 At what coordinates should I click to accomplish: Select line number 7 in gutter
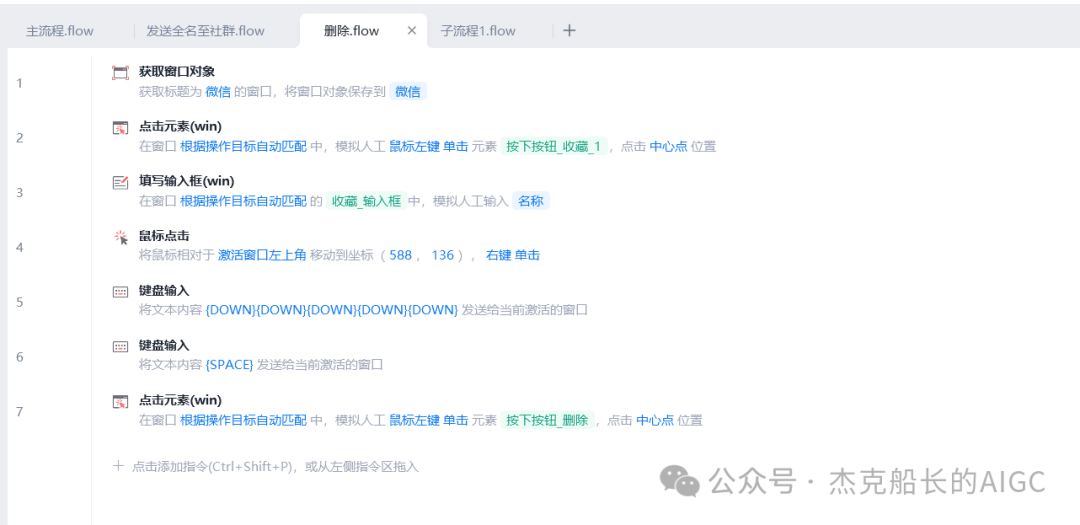click(19, 411)
